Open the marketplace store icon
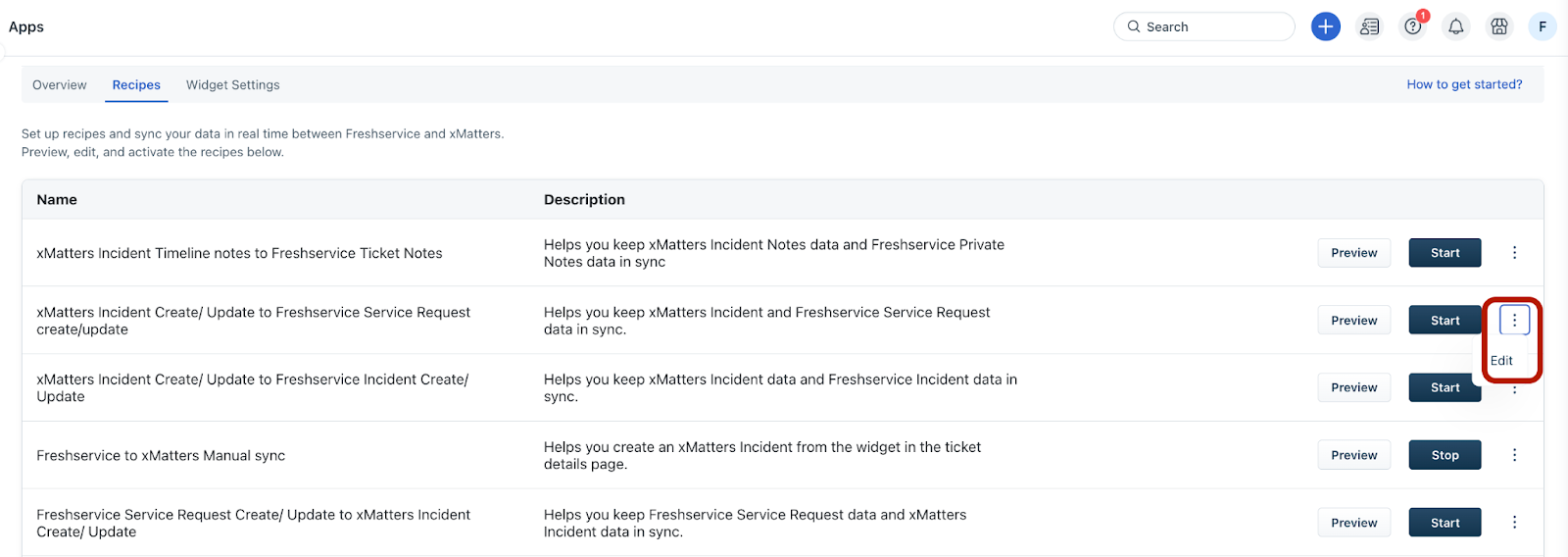This screenshot has width=1568, height=557. click(1498, 26)
